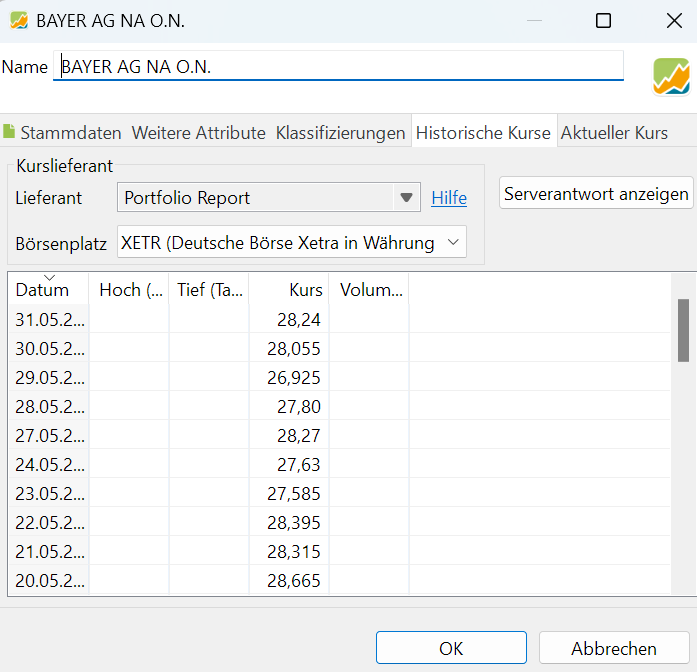The height and width of the screenshot is (672, 697).
Task: Click the Kurs value 27,585
Action: coord(294,493)
